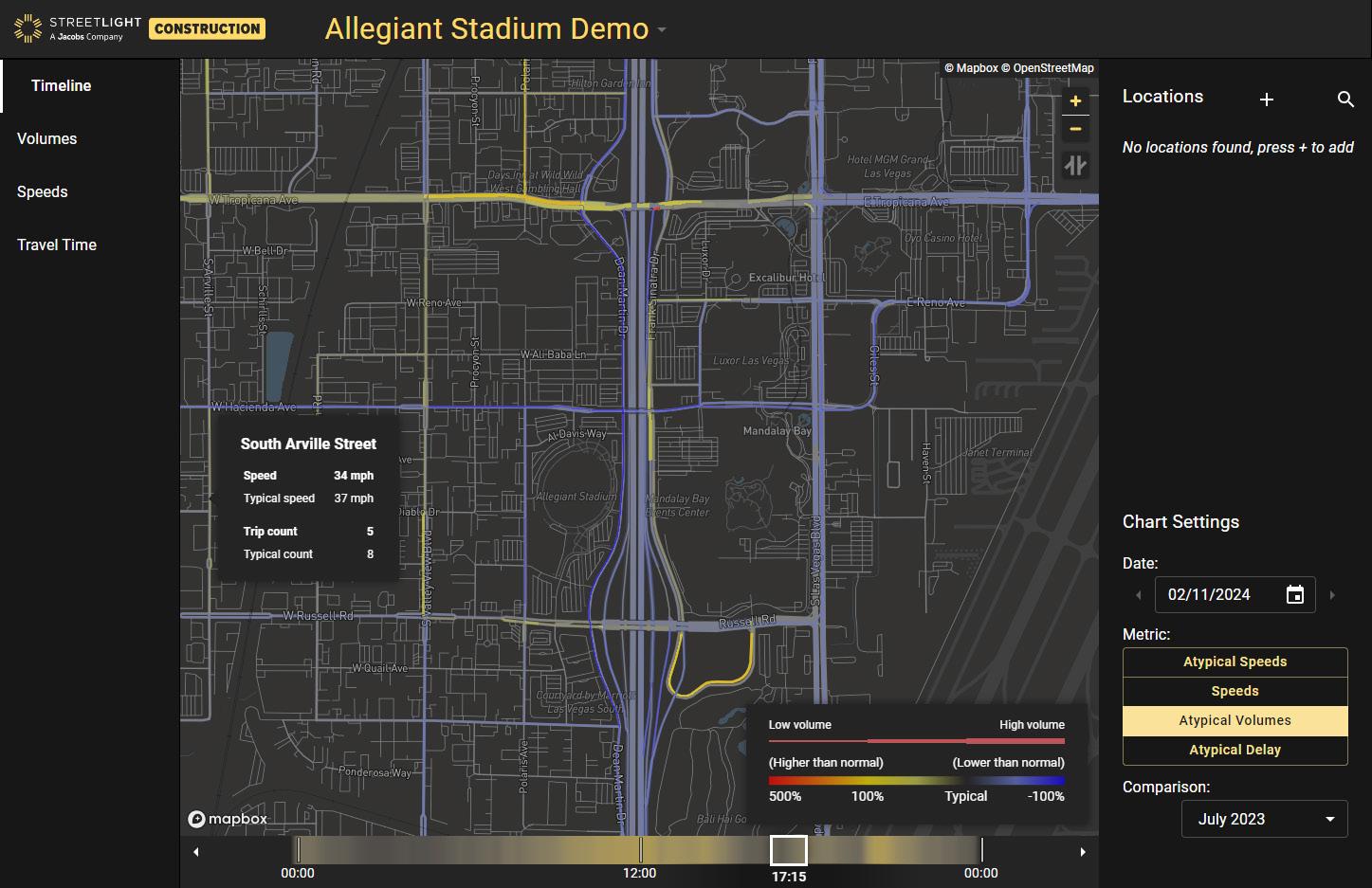Viewport: 1372px width, 888px height.
Task: Click the W Russell Rd street label
Action: 319,616
